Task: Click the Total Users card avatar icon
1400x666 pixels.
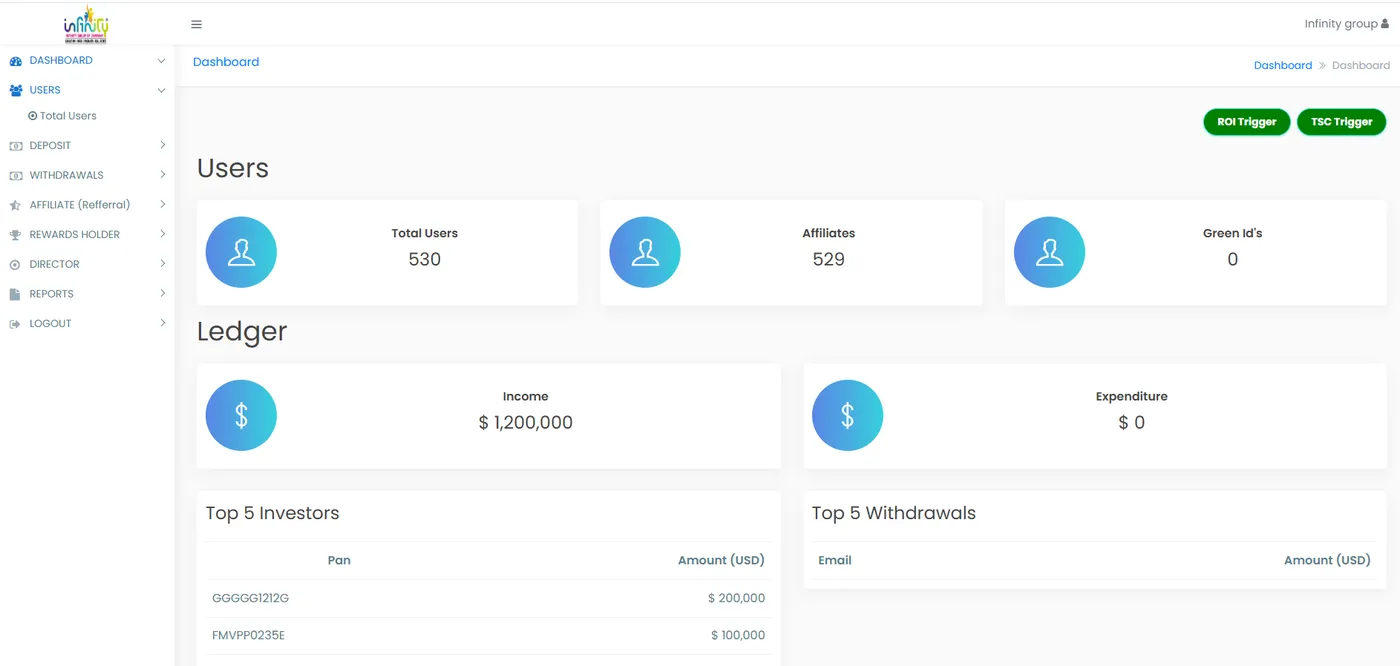Action: point(241,252)
